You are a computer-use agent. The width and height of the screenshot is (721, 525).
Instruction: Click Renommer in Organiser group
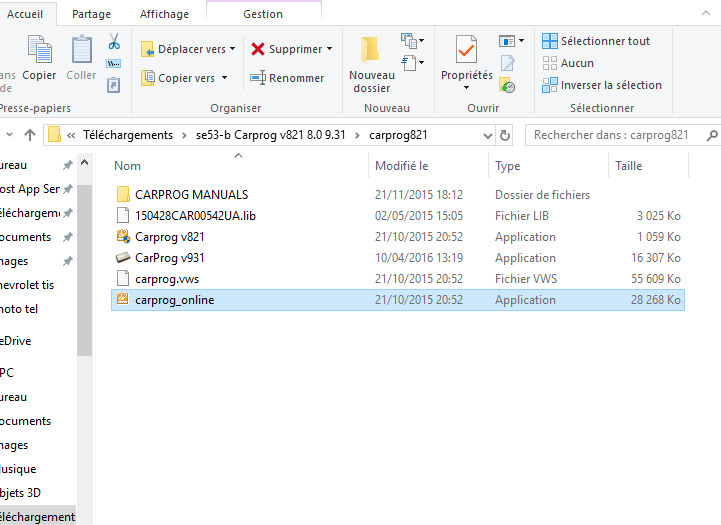pyautogui.click(x=287, y=78)
